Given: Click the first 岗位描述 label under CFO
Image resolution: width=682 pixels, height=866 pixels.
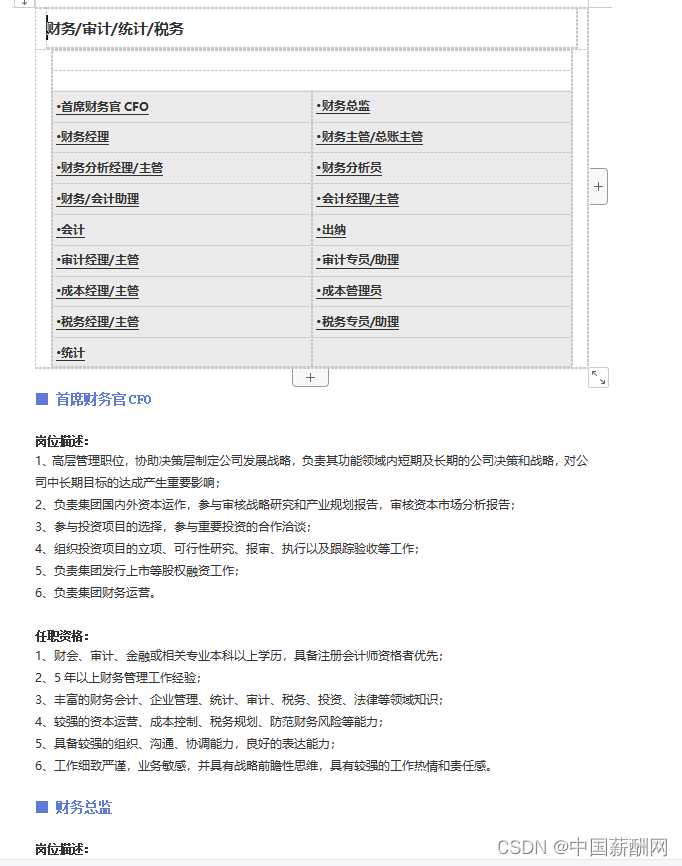Looking at the screenshot, I should tap(62, 441).
